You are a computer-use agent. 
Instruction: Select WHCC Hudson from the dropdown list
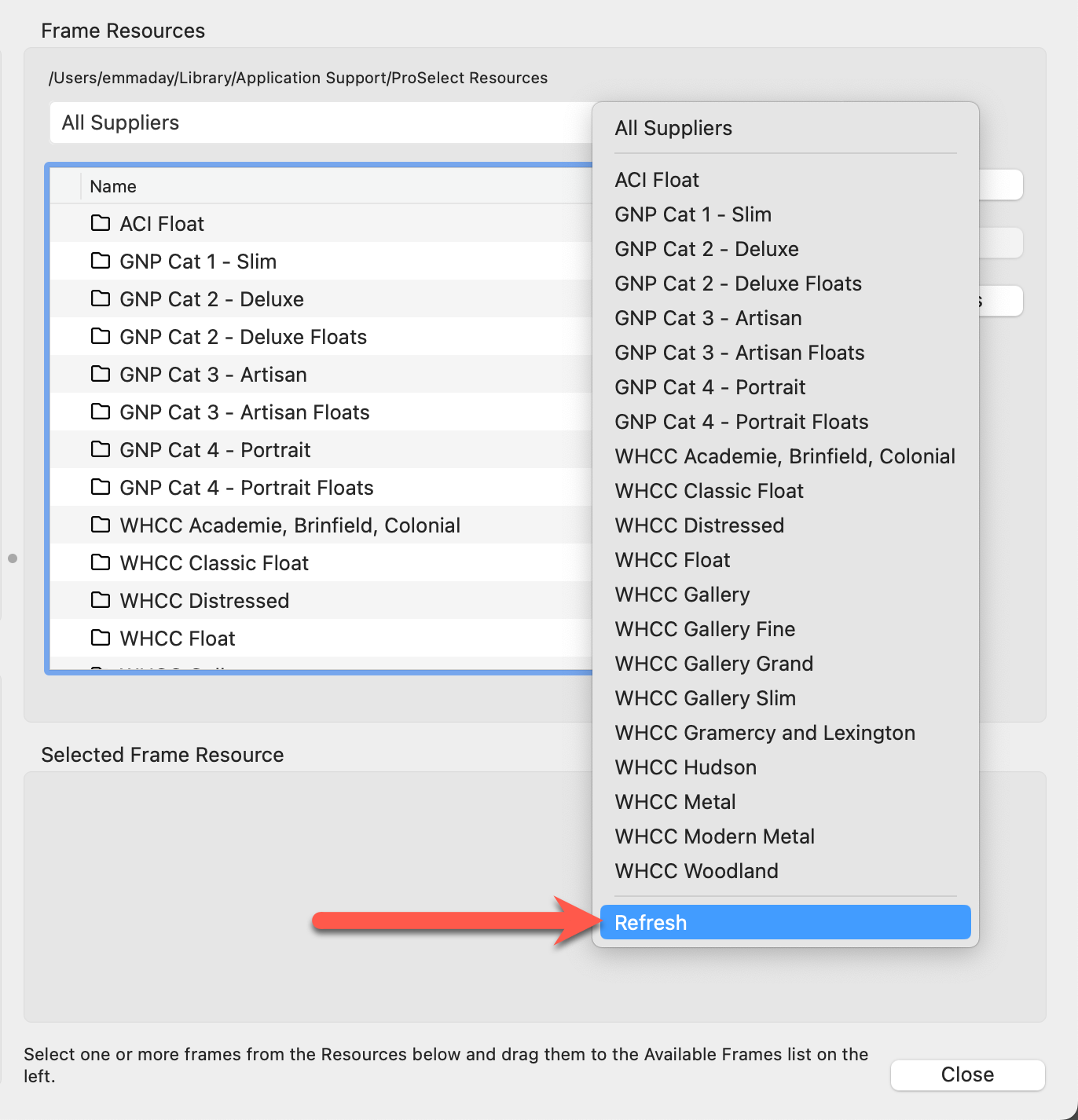point(685,767)
